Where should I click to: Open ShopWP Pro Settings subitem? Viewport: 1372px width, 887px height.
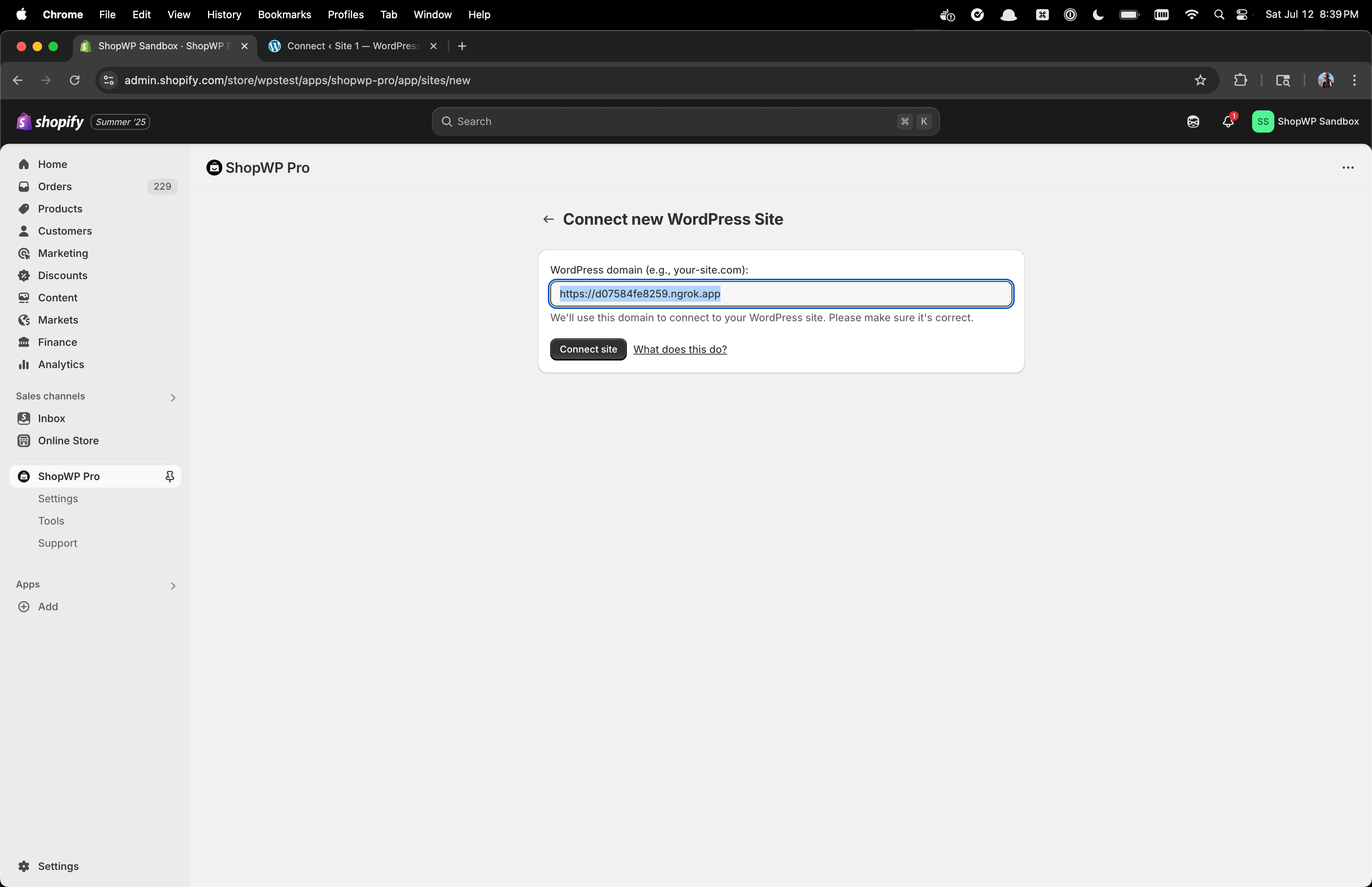click(x=58, y=499)
